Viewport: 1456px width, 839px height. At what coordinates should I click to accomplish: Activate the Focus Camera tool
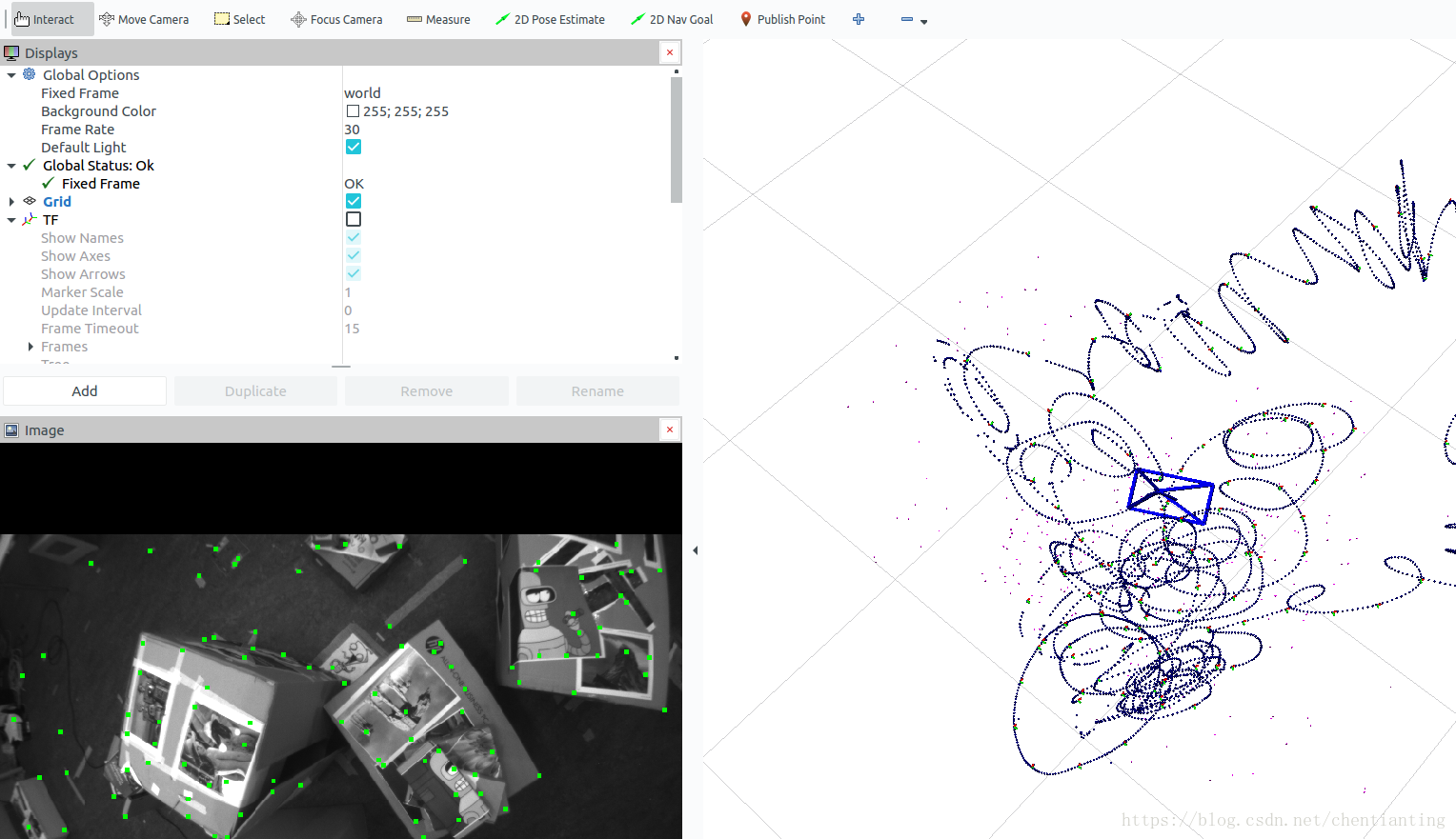336,19
